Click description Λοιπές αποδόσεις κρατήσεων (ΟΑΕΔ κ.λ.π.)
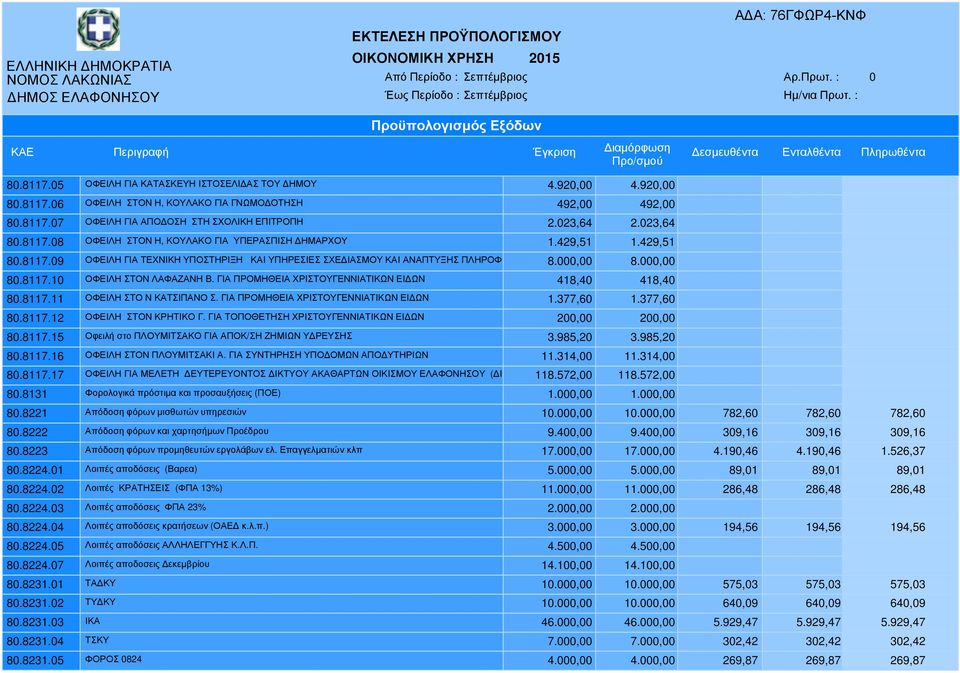 (177, 526)
